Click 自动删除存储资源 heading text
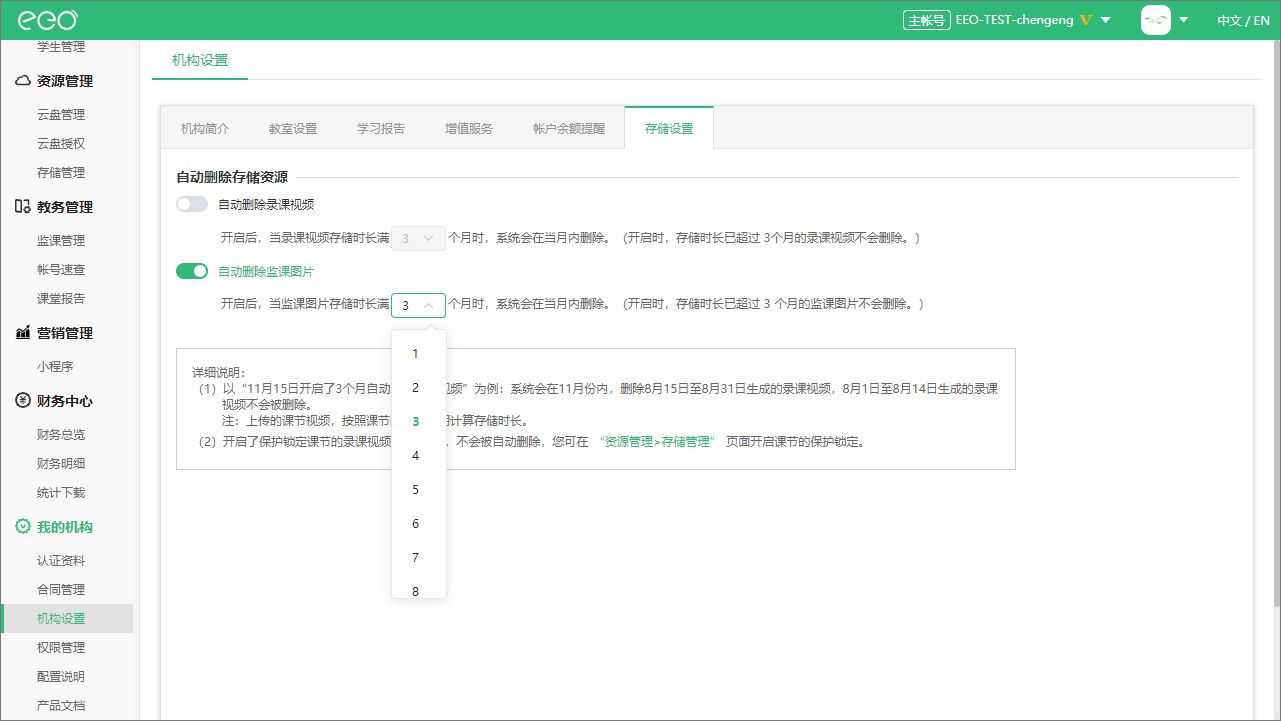Screen dimensions: 1281x721 coord(232,178)
